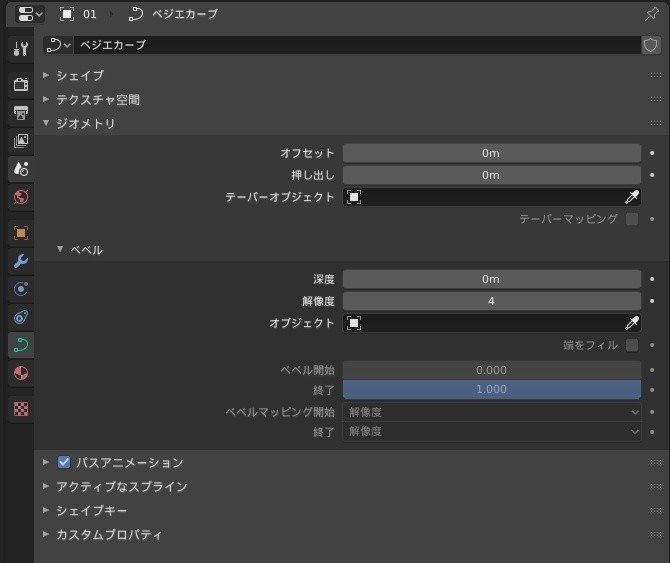The width and height of the screenshot is (670, 563).
Task: Toggle the fake user shield button
Action: tap(650, 45)
